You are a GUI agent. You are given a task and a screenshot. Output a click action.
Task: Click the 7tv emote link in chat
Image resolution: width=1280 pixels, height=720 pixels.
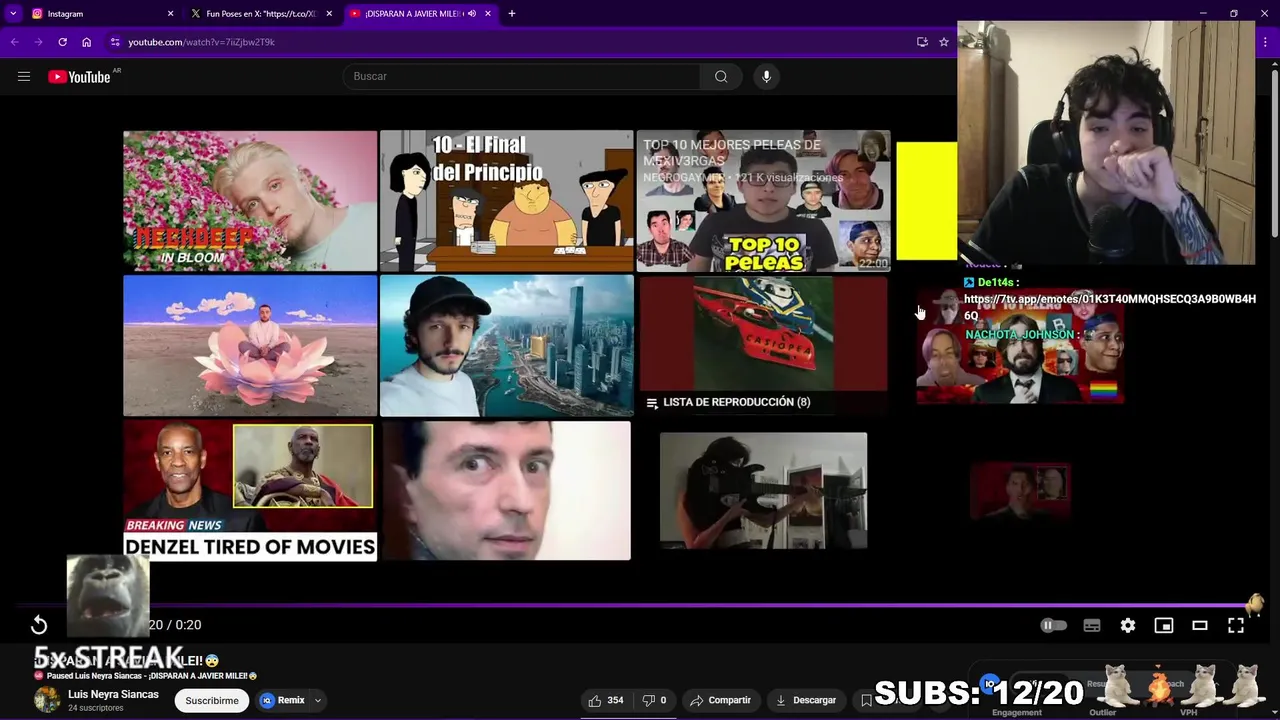click(x=1109, y=306)
